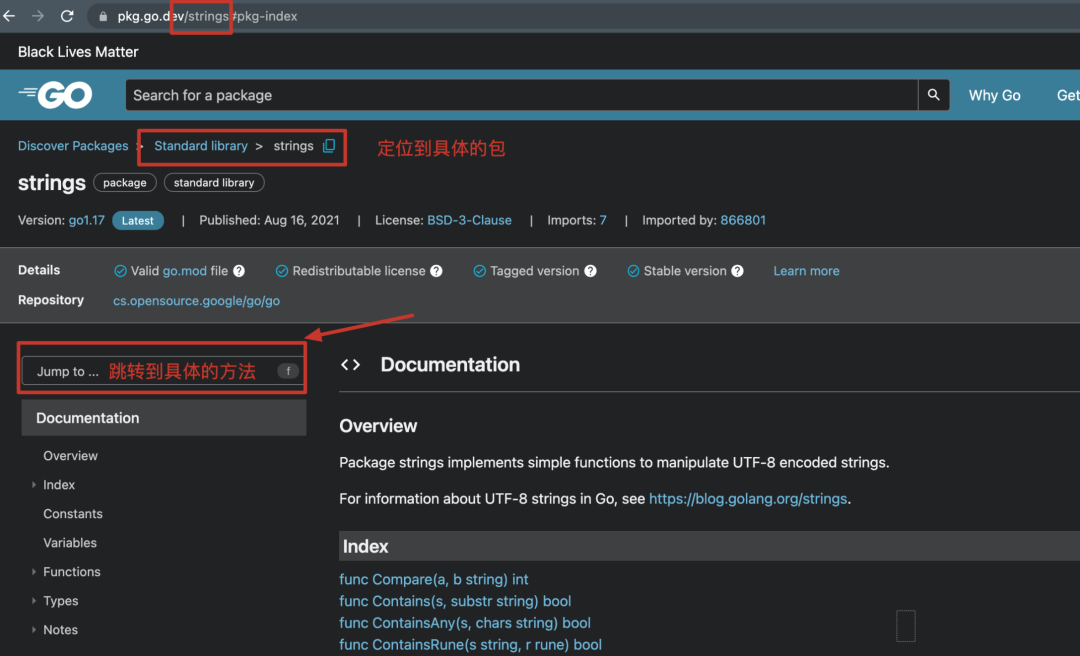Expand the Notes item in the sidebar
The height and width of the screenshot is (656, 1080).
(34, 629)
